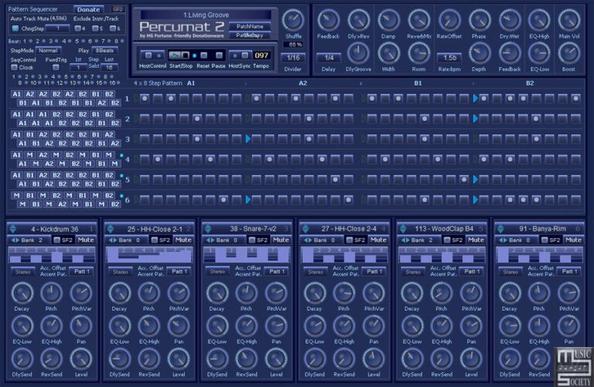Activate first step of track 1 in A1
594x387 pixels.
pyautogui.click(x=144, y=99)
